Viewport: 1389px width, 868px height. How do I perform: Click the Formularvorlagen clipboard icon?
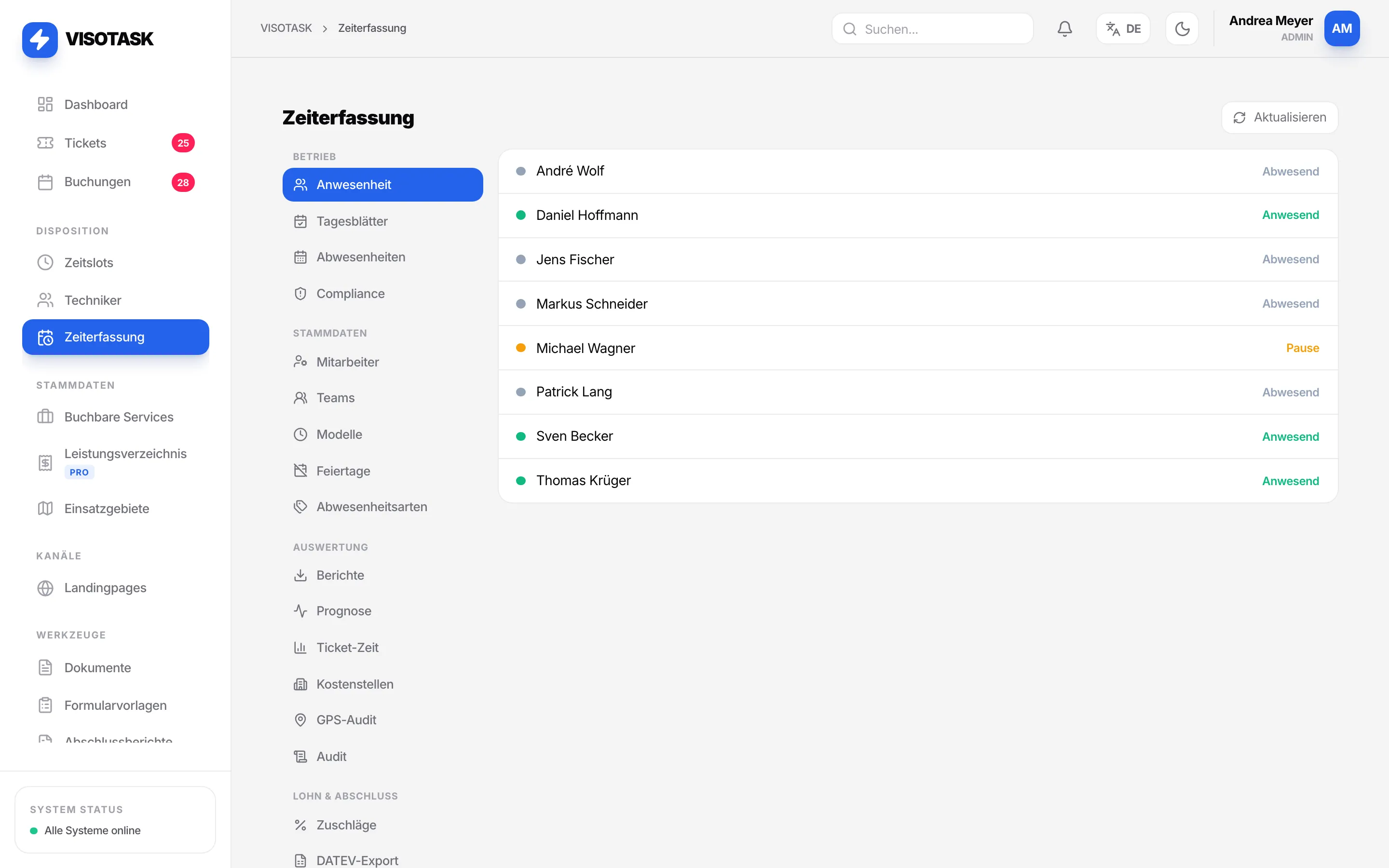click(45, 705)
